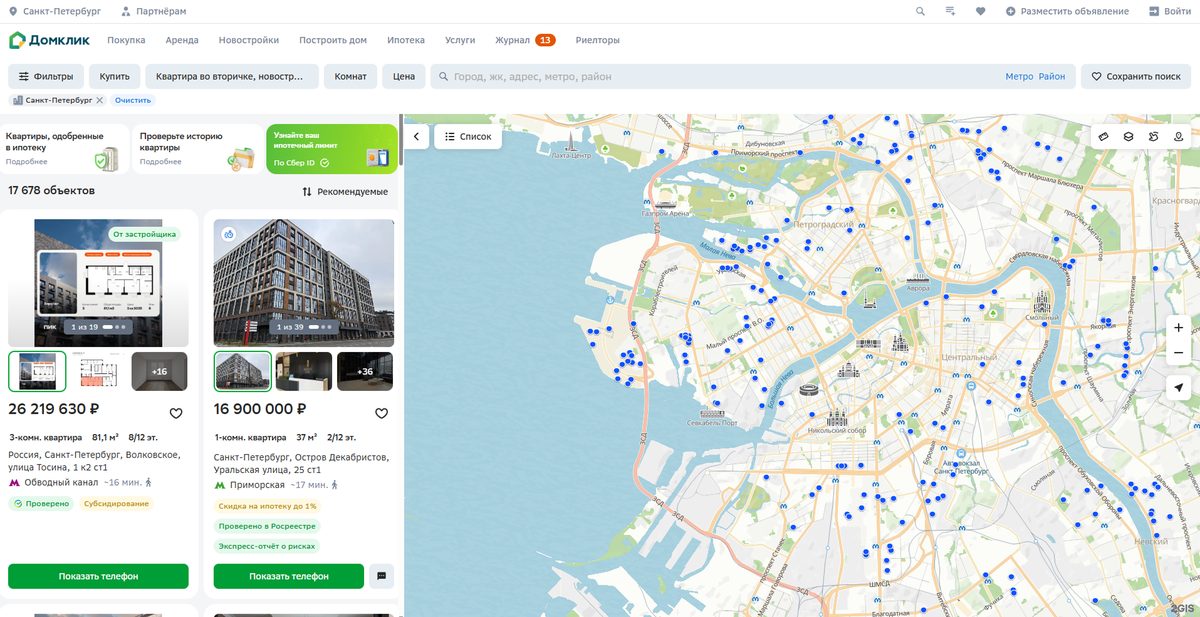
Task: Open chat for the 16 900 000 ₽ listing
Action: pyautogui.click(x=381, y=576)
